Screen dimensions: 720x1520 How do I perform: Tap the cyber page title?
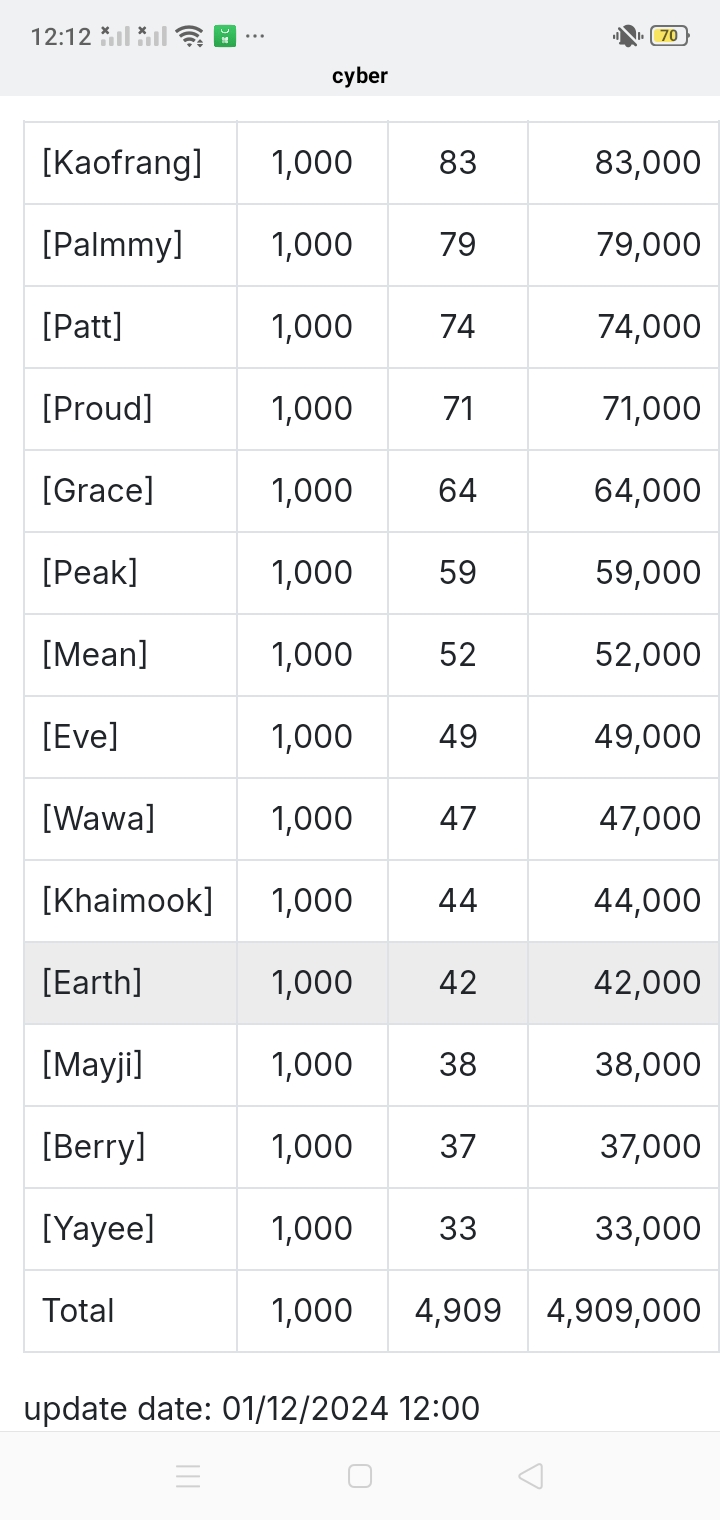[x=360, y=76]
